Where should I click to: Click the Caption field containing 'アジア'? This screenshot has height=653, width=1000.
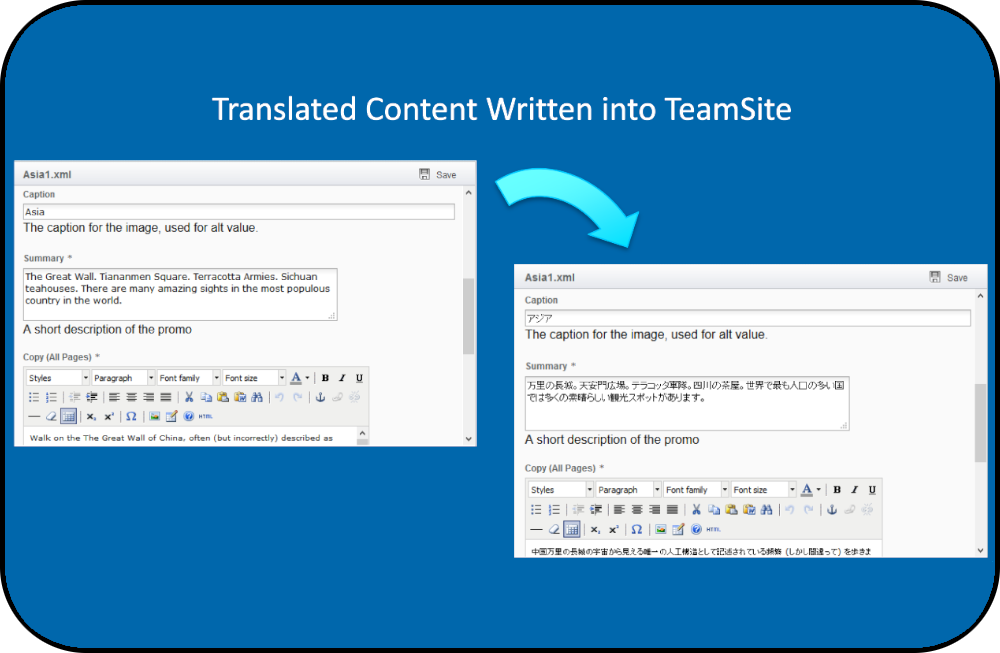click(747, 318)
